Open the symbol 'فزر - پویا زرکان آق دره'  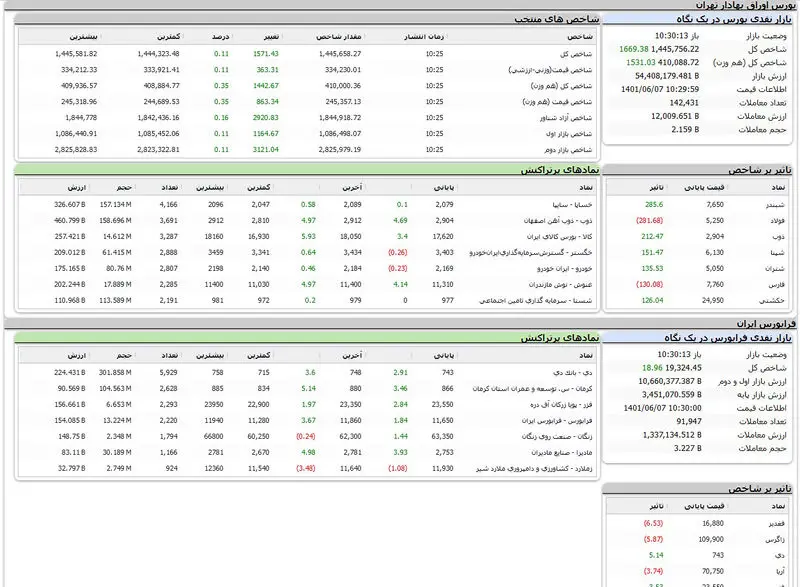[561, 404]
